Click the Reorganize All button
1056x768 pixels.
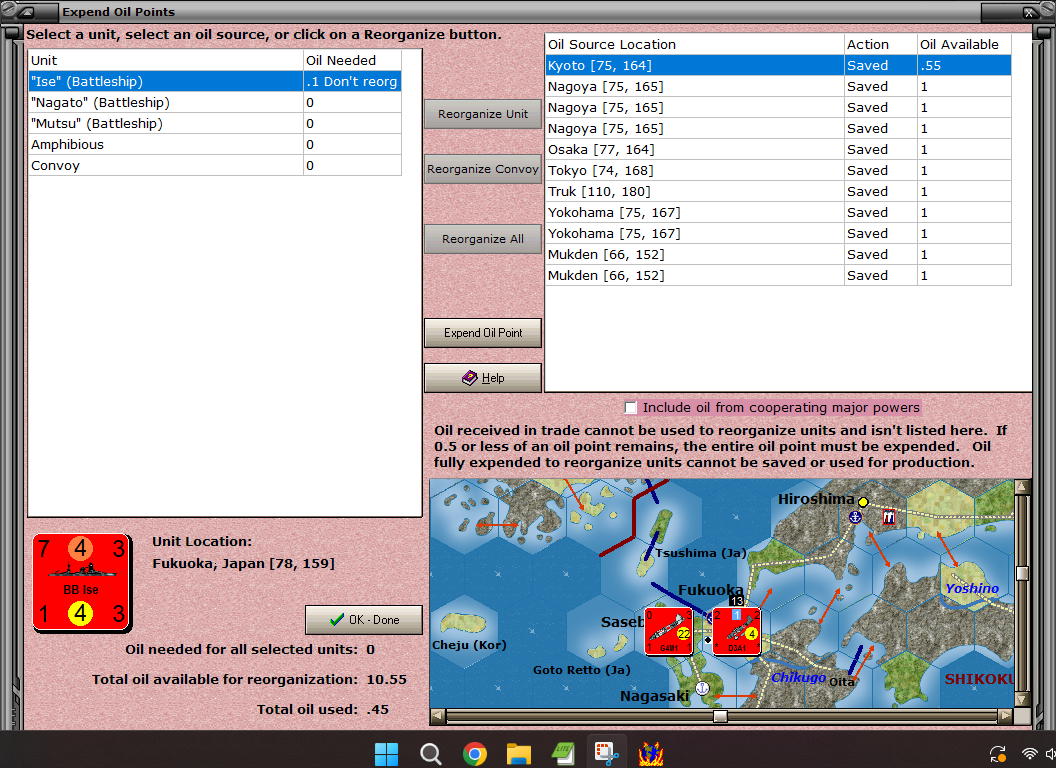pos(483,239)
